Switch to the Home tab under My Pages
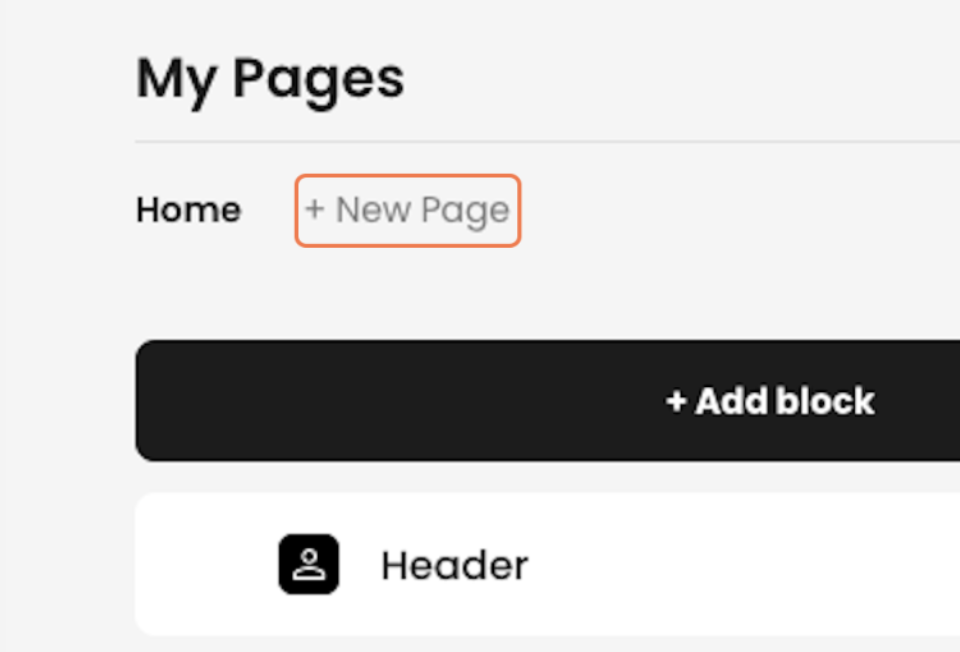Image resolution: width=960 pixels, height=652 pixels. click(189, 210)
